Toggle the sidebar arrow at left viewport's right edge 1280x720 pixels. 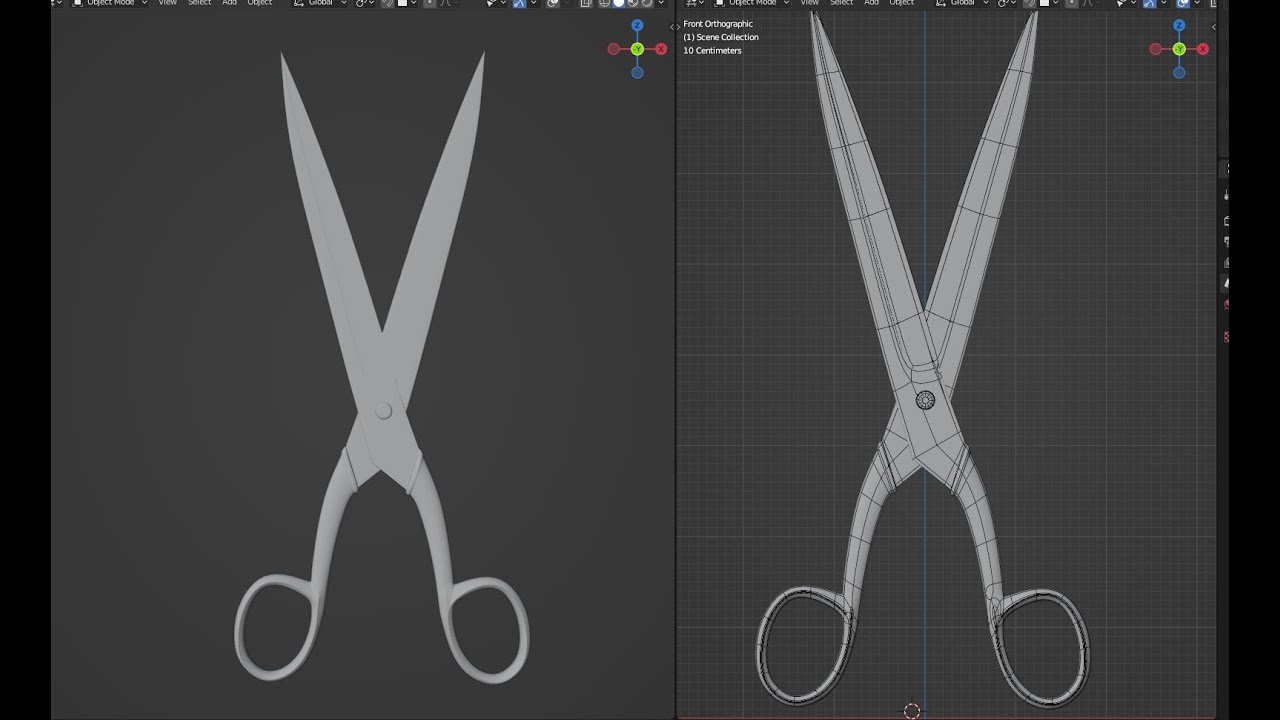[x=674, y=27]
